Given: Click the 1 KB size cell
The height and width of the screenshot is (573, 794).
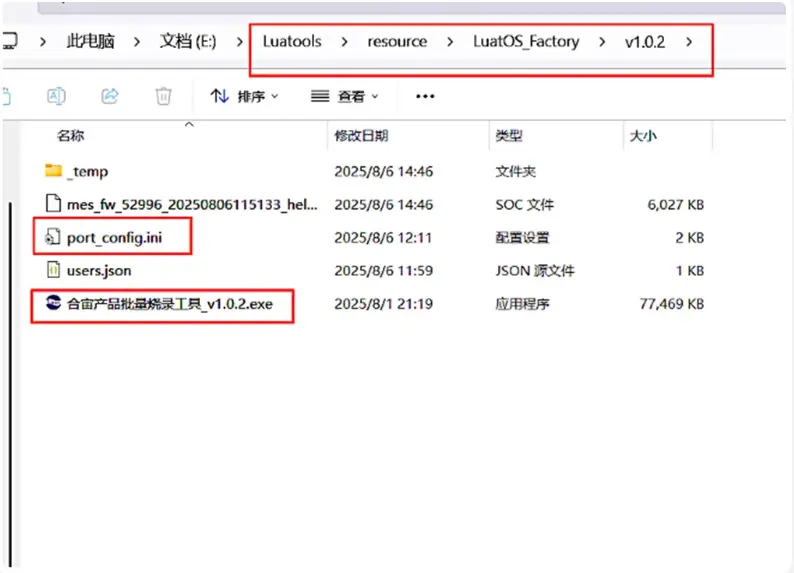Looking at the screenshot, I should click(x=690, y=271).
